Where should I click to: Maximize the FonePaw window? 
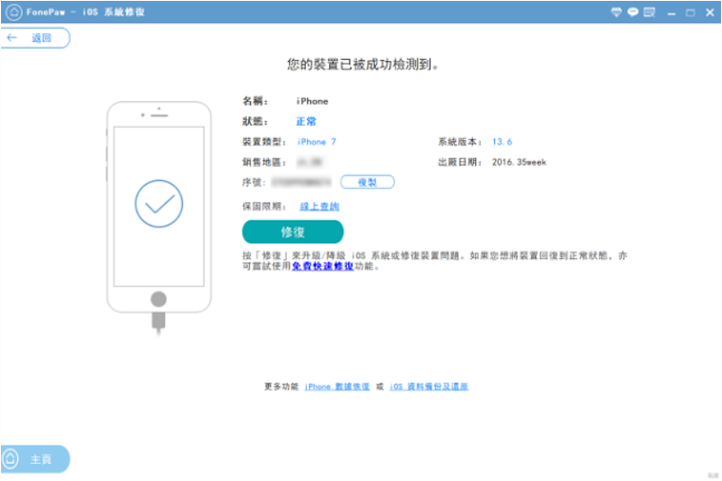tap(690, 12)
